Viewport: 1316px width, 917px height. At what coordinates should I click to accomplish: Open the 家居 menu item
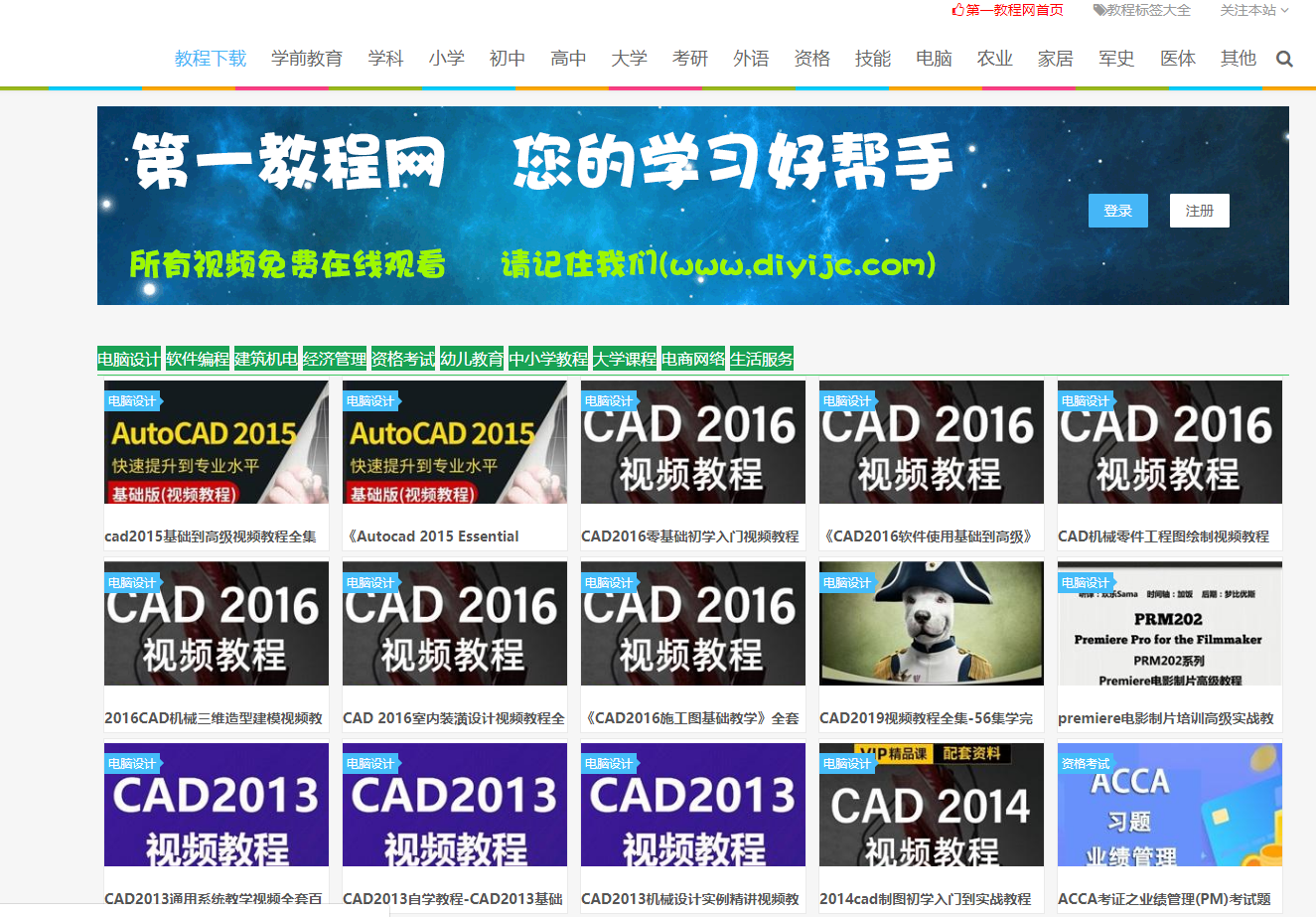(x=1056, y=59)
